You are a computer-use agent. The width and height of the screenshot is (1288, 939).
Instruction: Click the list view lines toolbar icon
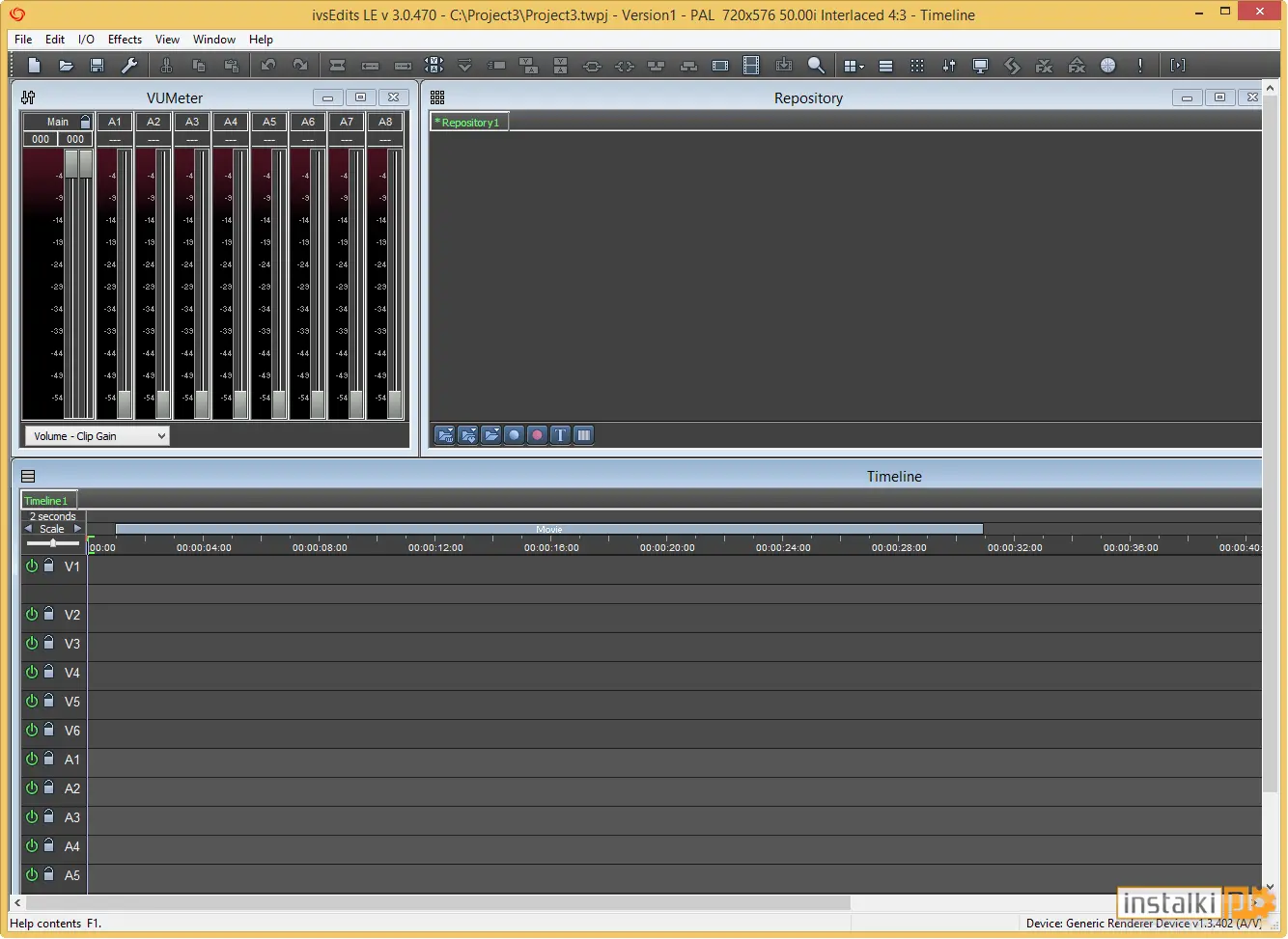coord(885,66)
